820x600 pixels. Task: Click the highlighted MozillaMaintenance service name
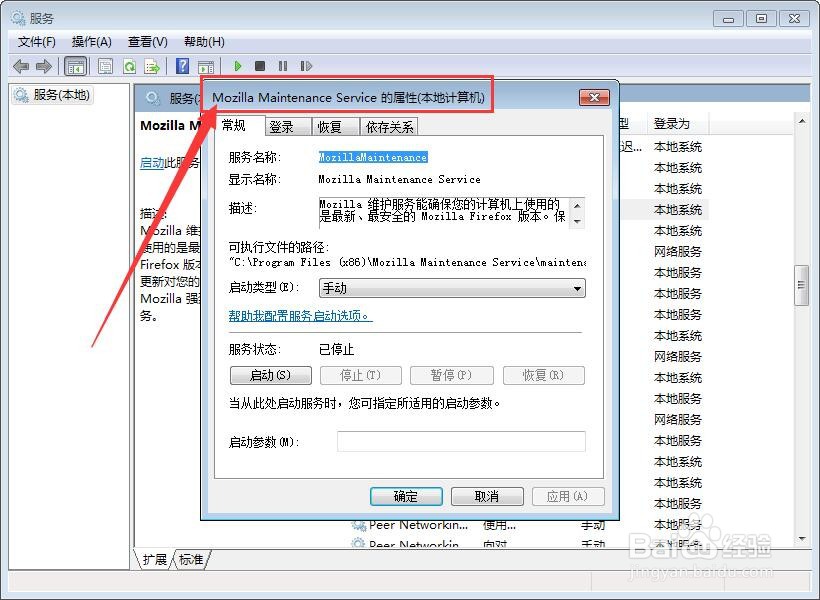coord(373,157)
